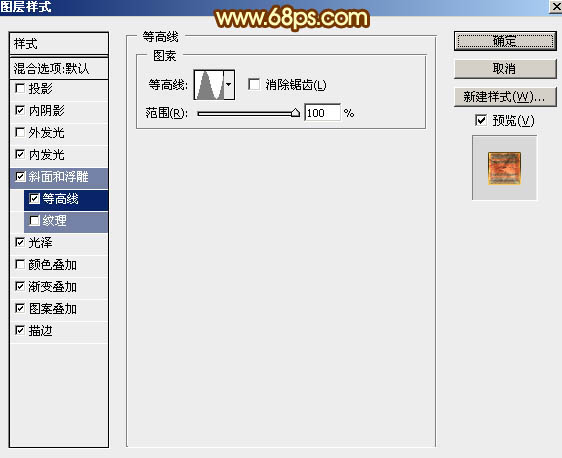Select the 内发光 inner glow item
Image resolution: width=562 pixels, height=458 pixels.
(59, 155)
